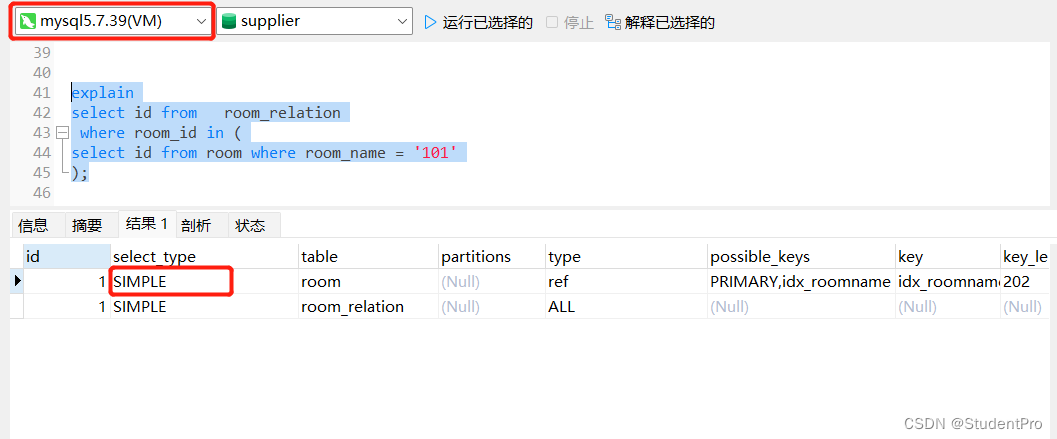Open the mysql5.7.39(VM) connection dropdown
Viewport: 1057px width, 439px height.
(x=112, y=22)
